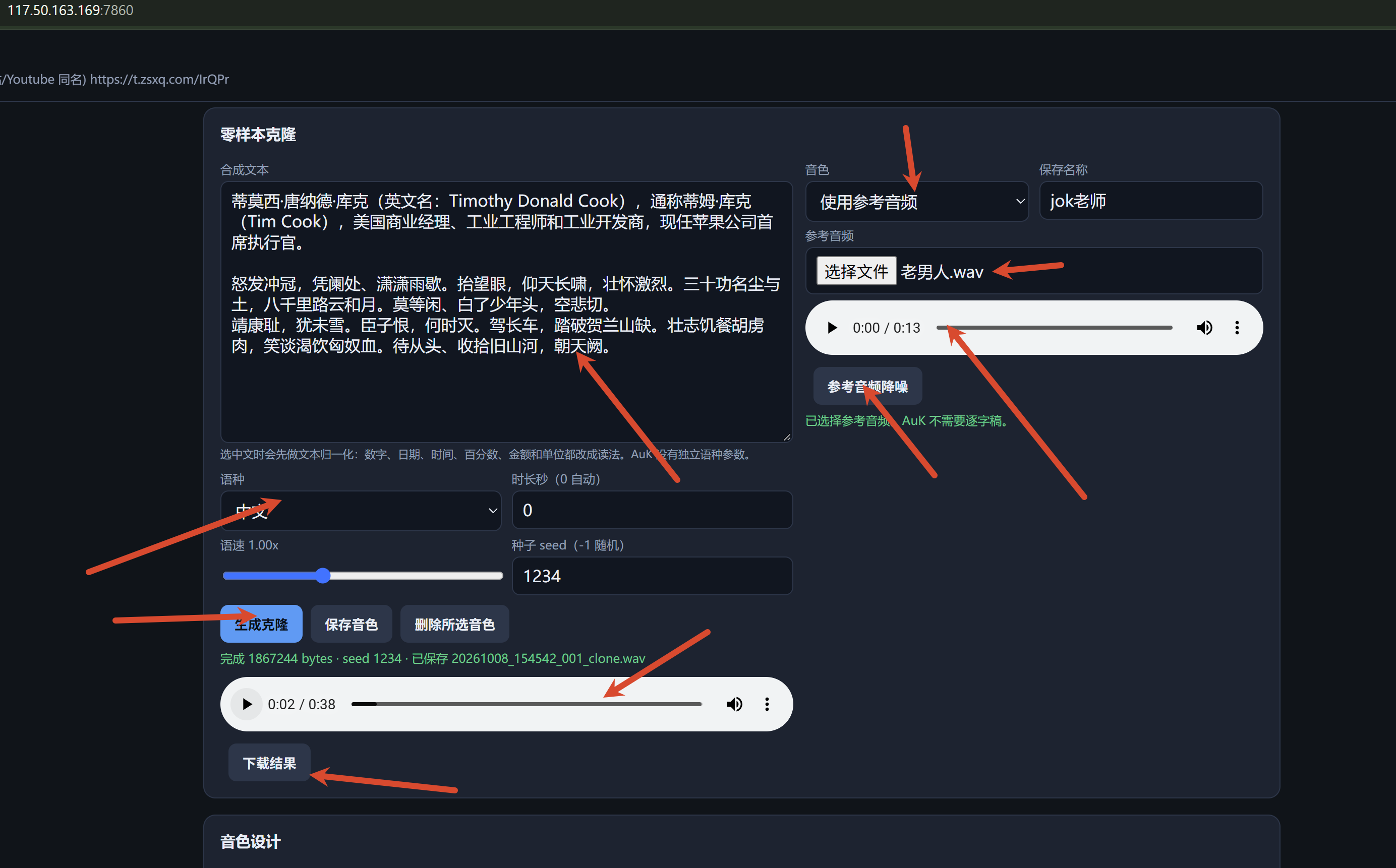Focus the 时长秒 duration input field
Screen dimensions: 1396x868
(x=652, y=510)
